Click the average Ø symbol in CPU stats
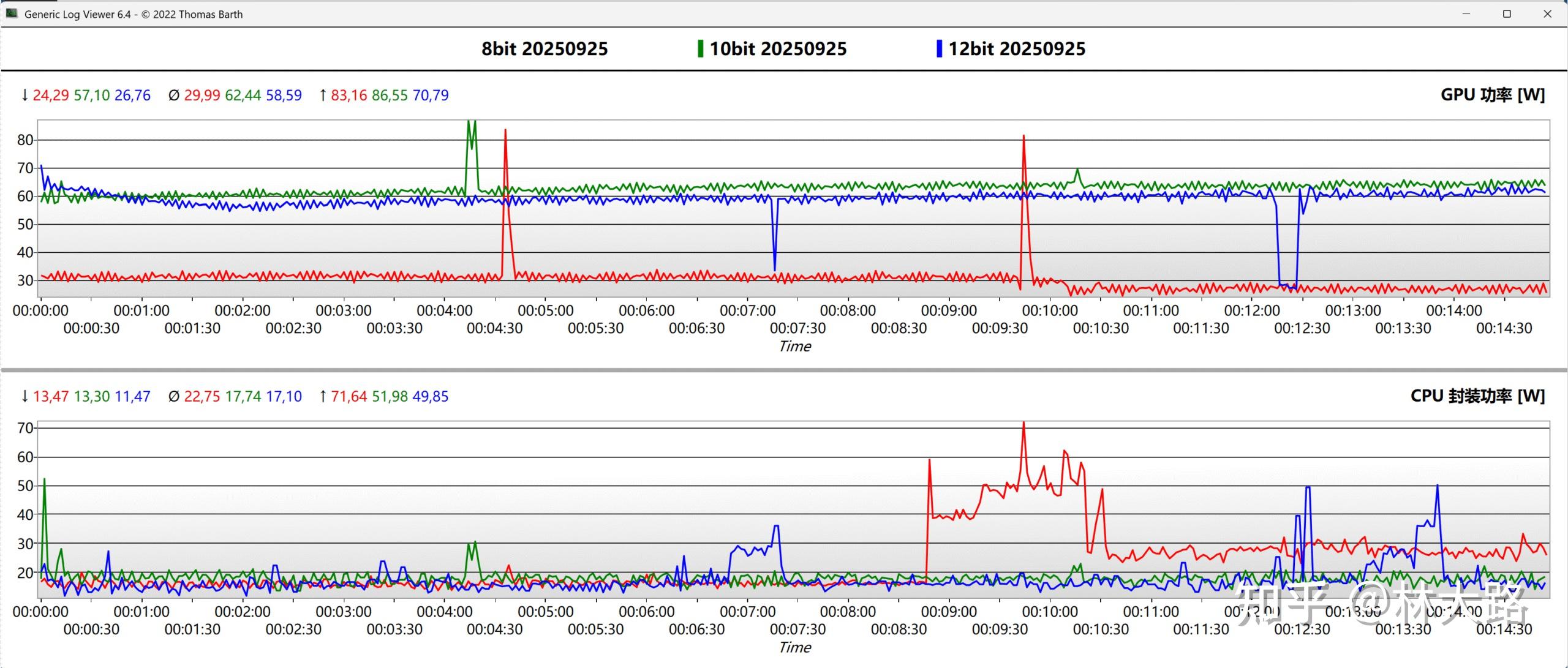Screen dimensions: 1568x668 tap(173, 397)
